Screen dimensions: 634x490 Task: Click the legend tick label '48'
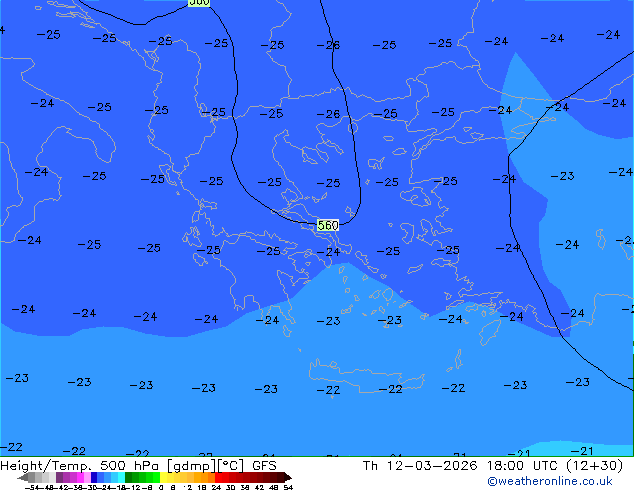pos(273,488)
